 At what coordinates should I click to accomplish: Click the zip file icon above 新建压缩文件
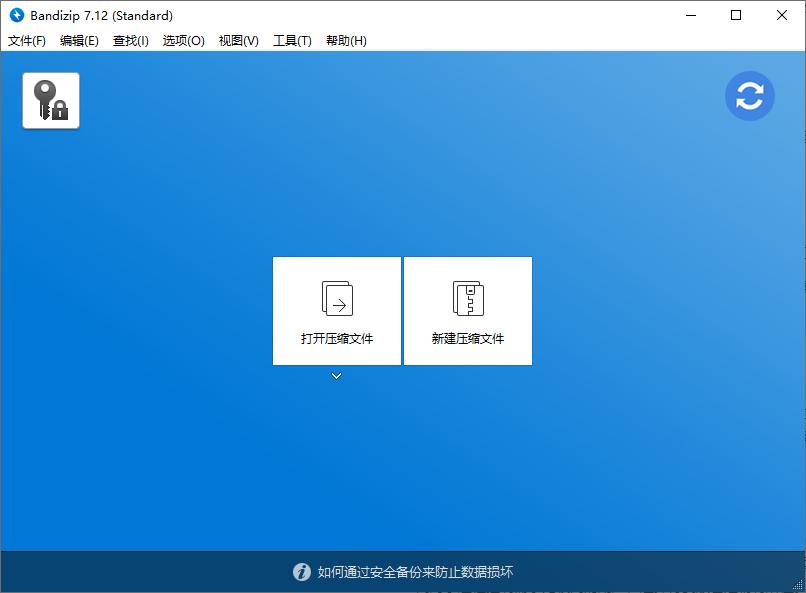[467, 297]
